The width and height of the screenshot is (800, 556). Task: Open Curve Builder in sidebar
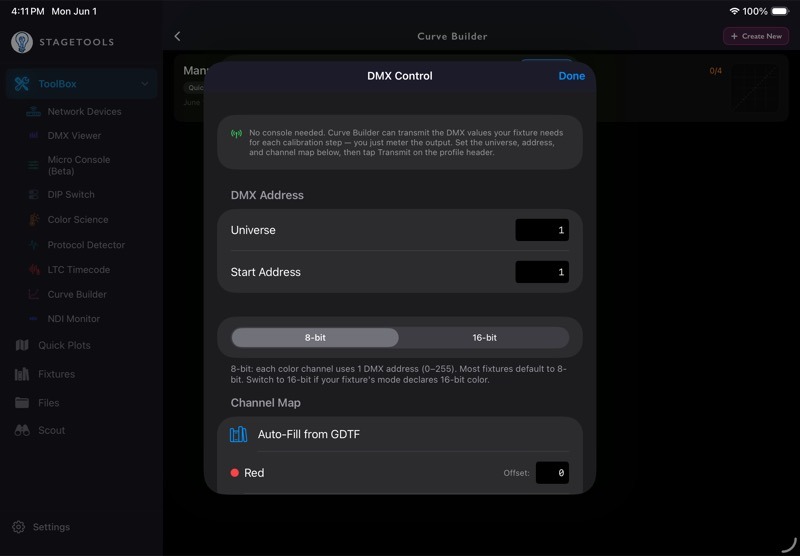point(77,295)
